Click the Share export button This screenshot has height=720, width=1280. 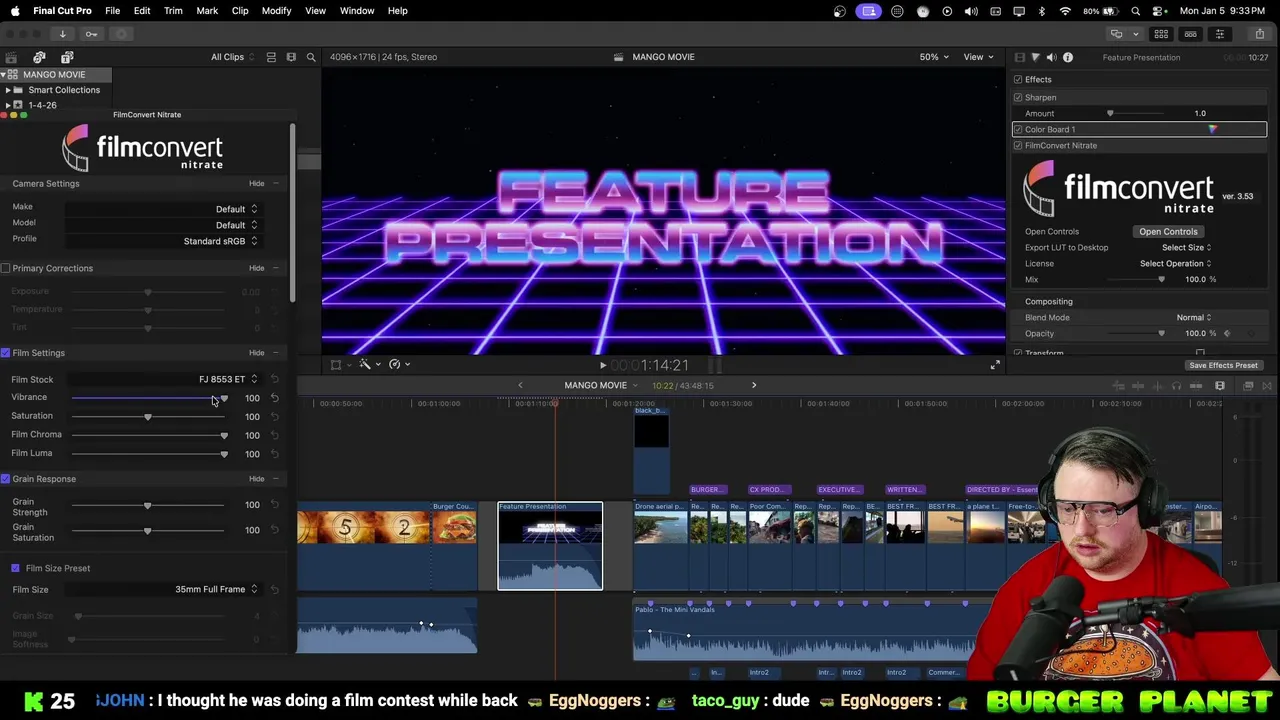[1260, 34]
